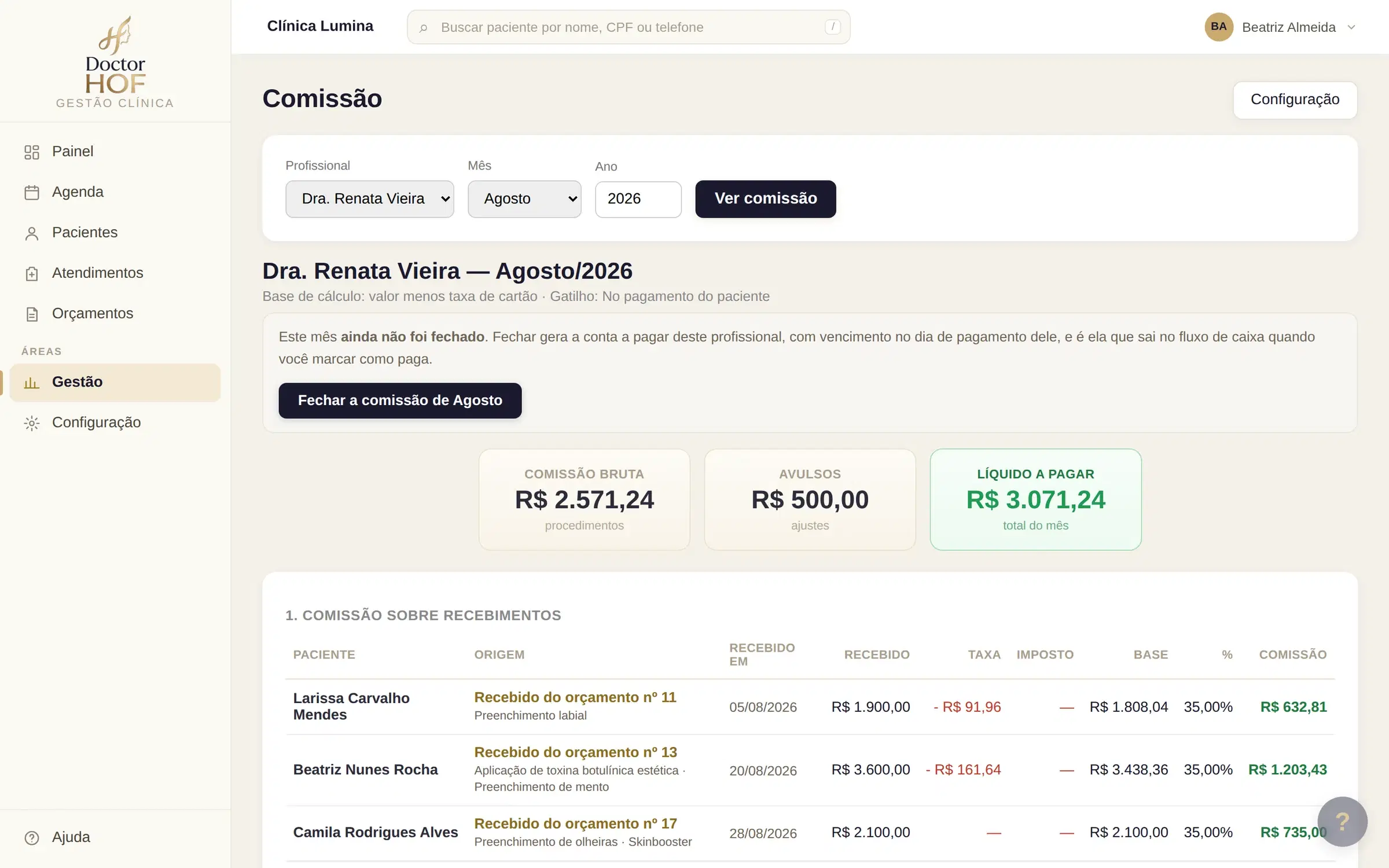The height and width of the screenshot is (868, 1389).
Task: Click patient name Camila Rodrigues Alves
Action: [x=375, y=832]
